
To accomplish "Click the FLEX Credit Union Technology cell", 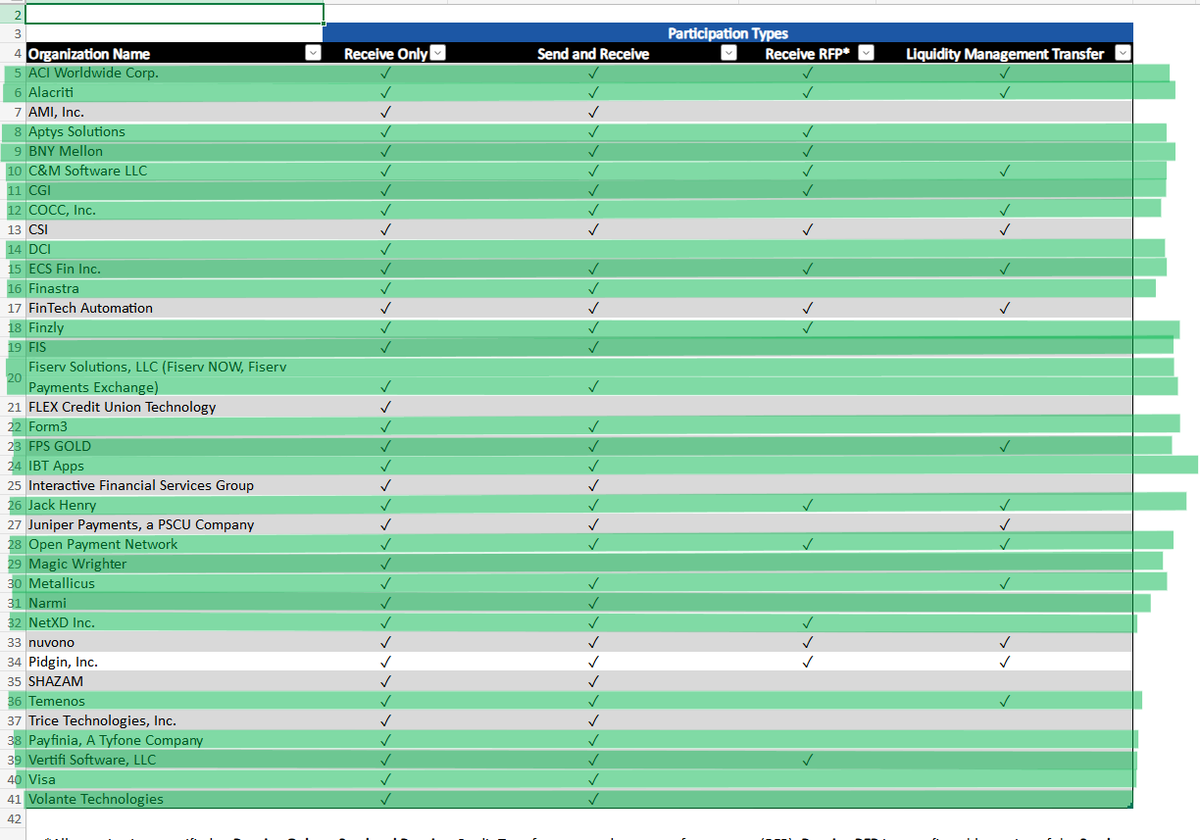I will pyautogui.click(x=174, y=407).
